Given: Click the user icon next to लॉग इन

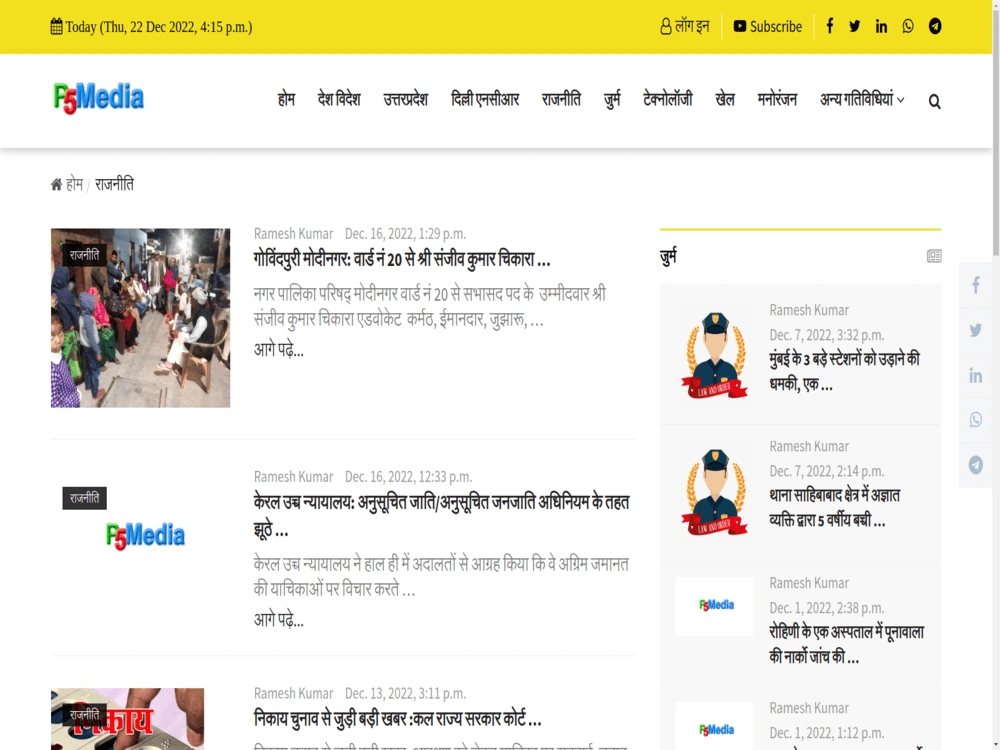Looking at the screenshot, I should [x=665, y=27].
